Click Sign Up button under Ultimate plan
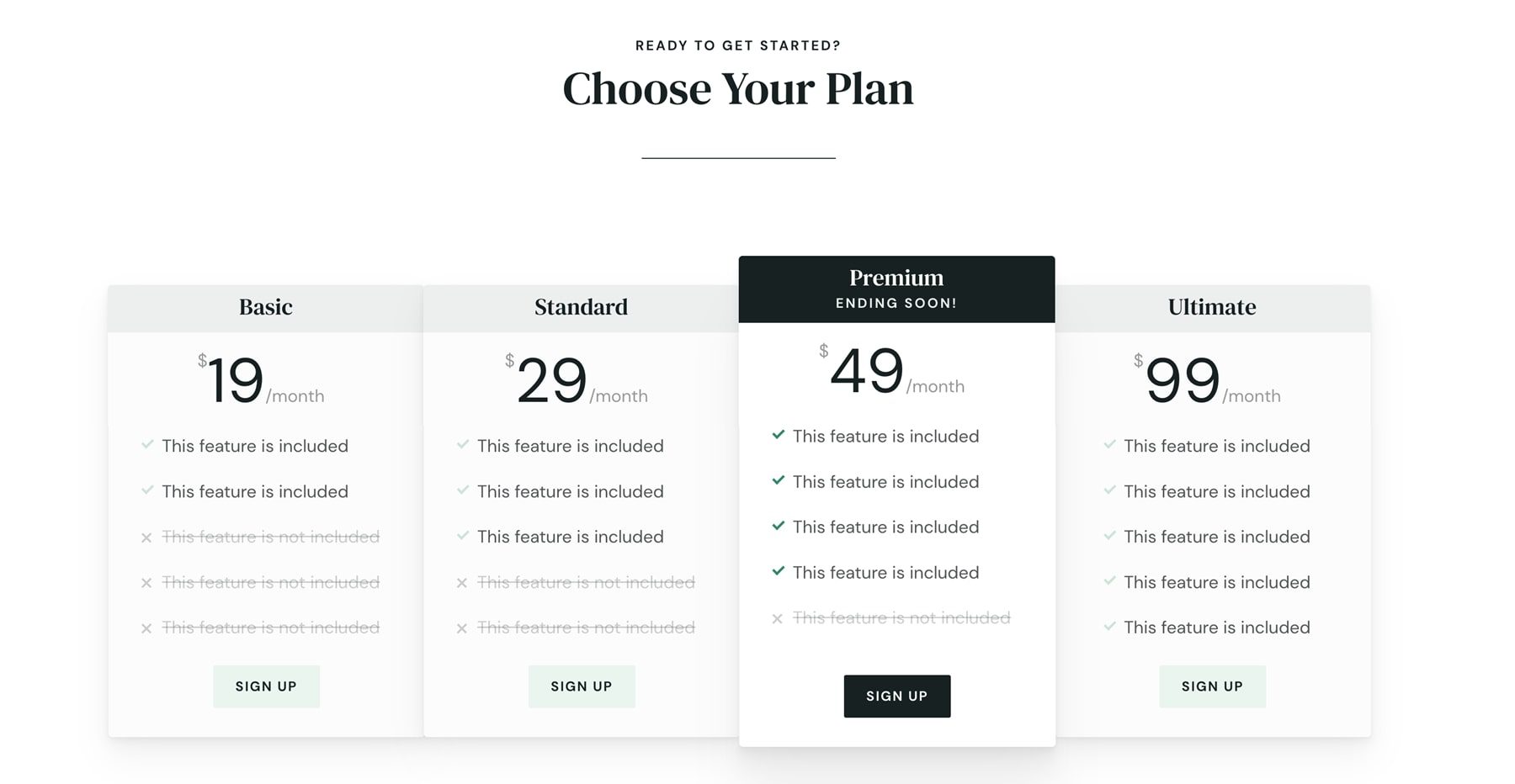 pos(1212,686)
